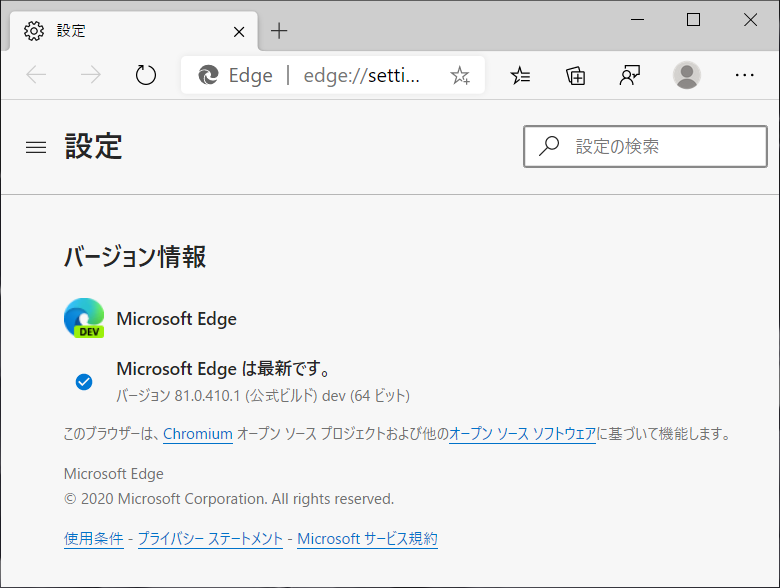Open the プライバシー ステートメント link

point(210,539)
